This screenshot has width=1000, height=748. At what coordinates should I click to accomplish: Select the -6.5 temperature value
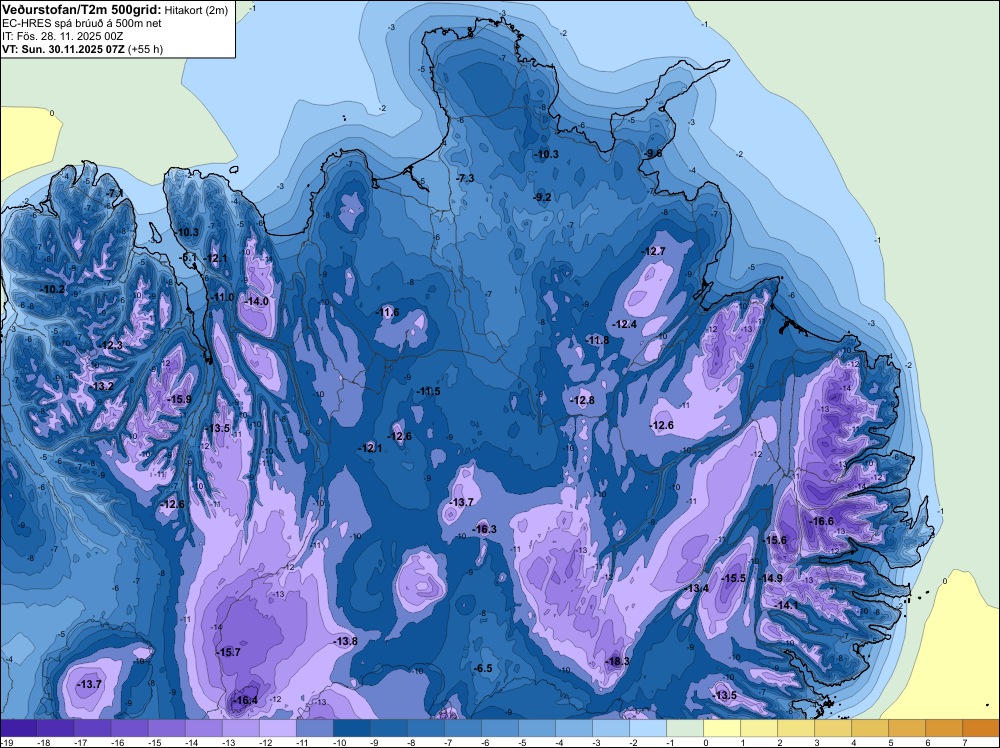(x=483, y=668)
